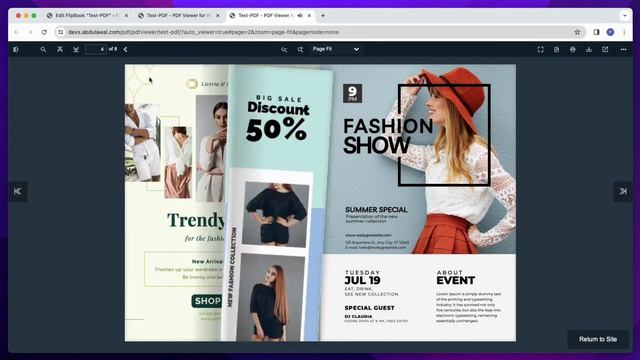
Task: Open the Page Fit zoom dropdown
Action: click(x=336, y=49)
